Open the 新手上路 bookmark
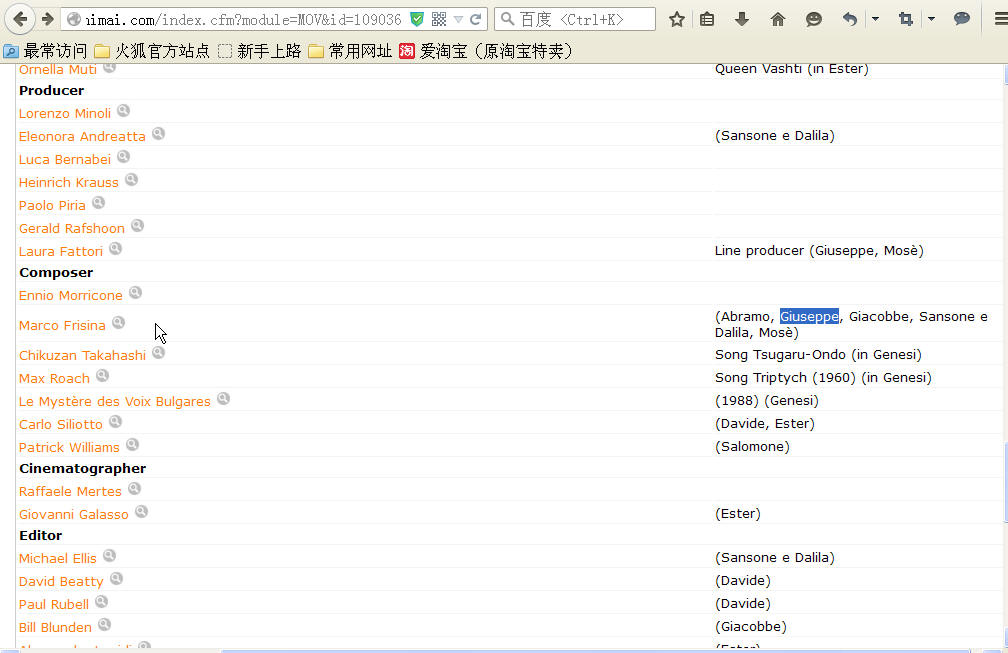 pyautogui.click(x=260, y=51)
